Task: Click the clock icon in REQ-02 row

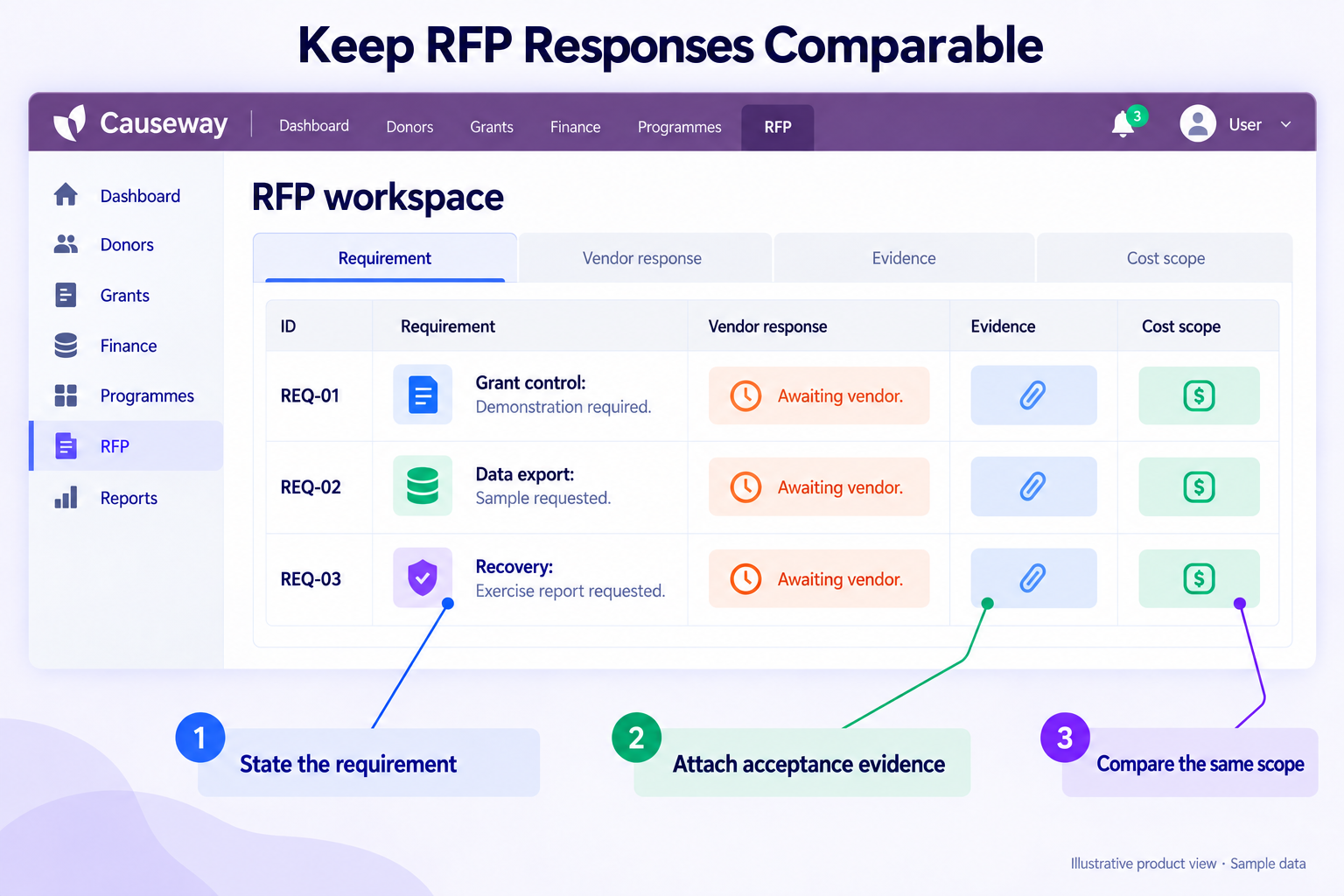Action: pyautogui.click(x=745, y=486)
